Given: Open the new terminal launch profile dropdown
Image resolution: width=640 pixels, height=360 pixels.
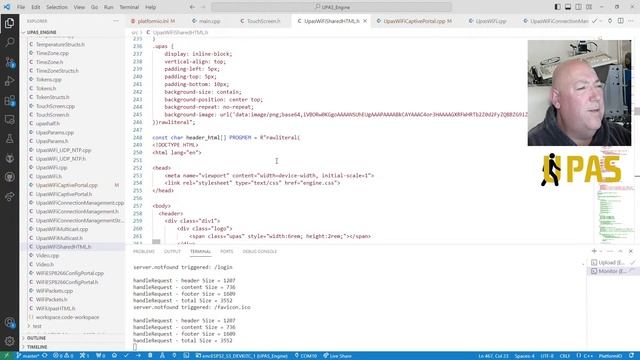Looking at the screenshot, I should point(600,251).
